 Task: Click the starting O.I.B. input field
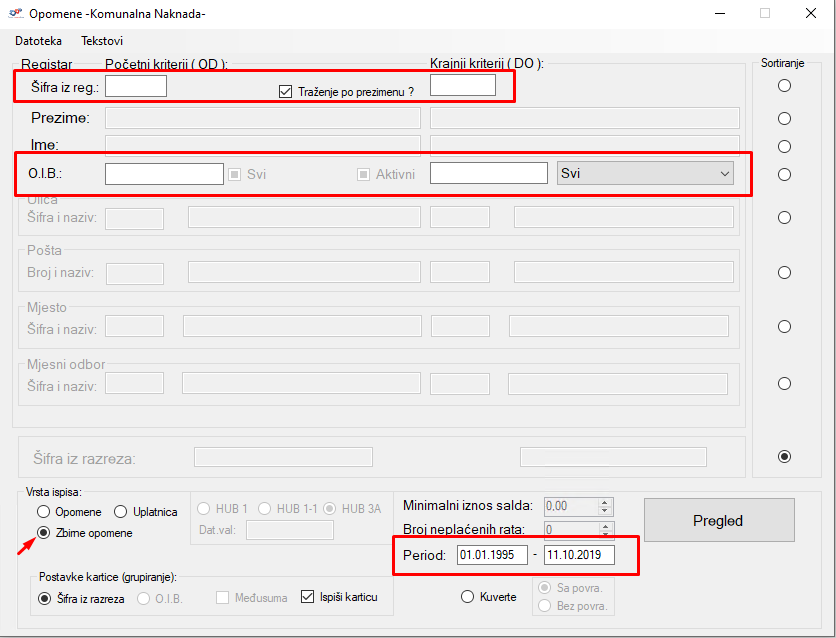[x=164, y=174]
